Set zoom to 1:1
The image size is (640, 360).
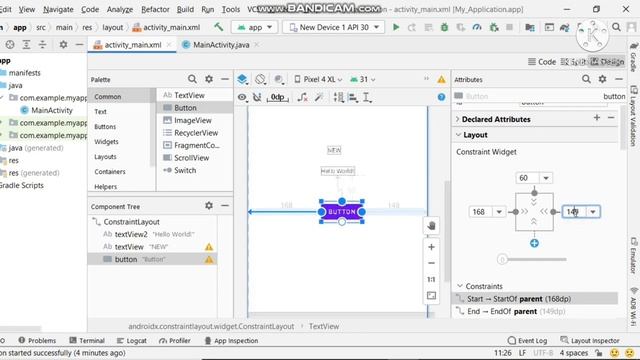(x=431, y=280)
